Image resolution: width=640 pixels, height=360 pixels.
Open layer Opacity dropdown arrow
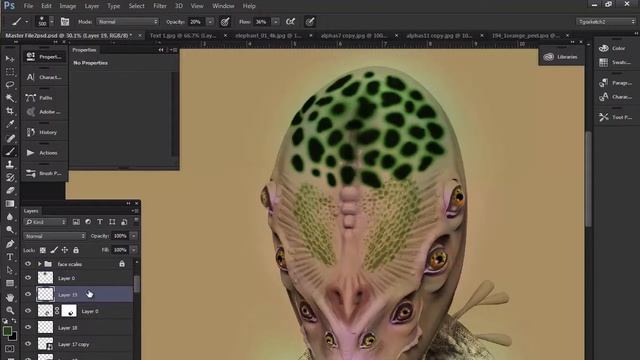(x=134, y=236)
